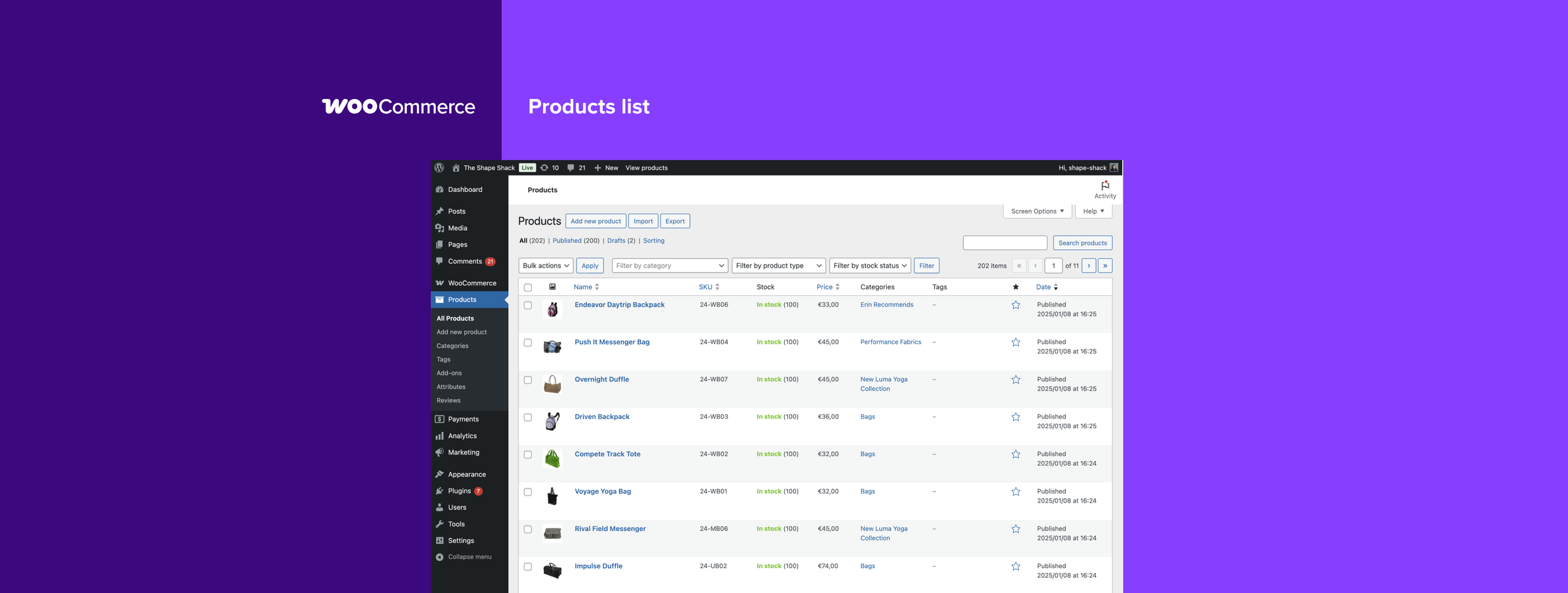
Task: Click the current page number field
Action: (1054, 266)
